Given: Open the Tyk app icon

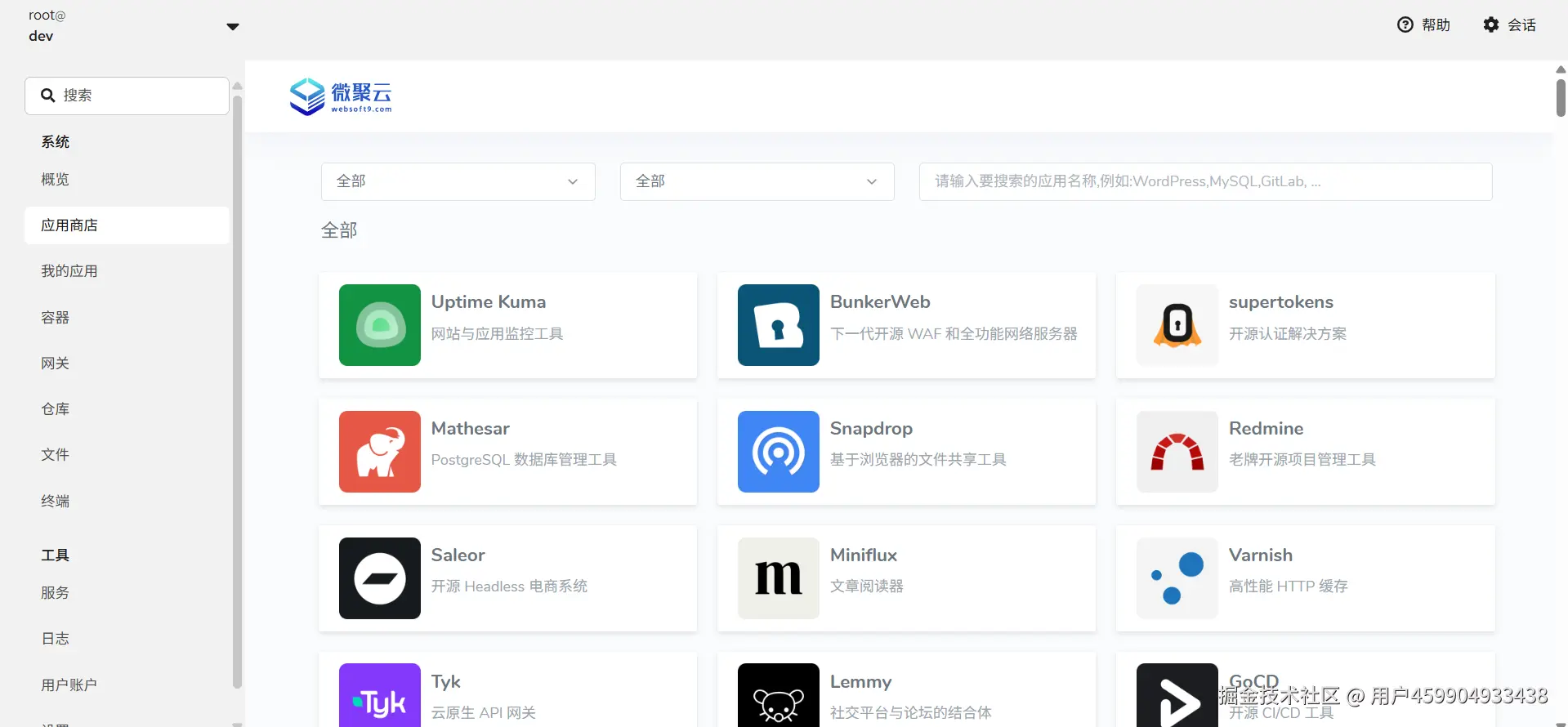Looking at the screenshot, I should [380, 695].
